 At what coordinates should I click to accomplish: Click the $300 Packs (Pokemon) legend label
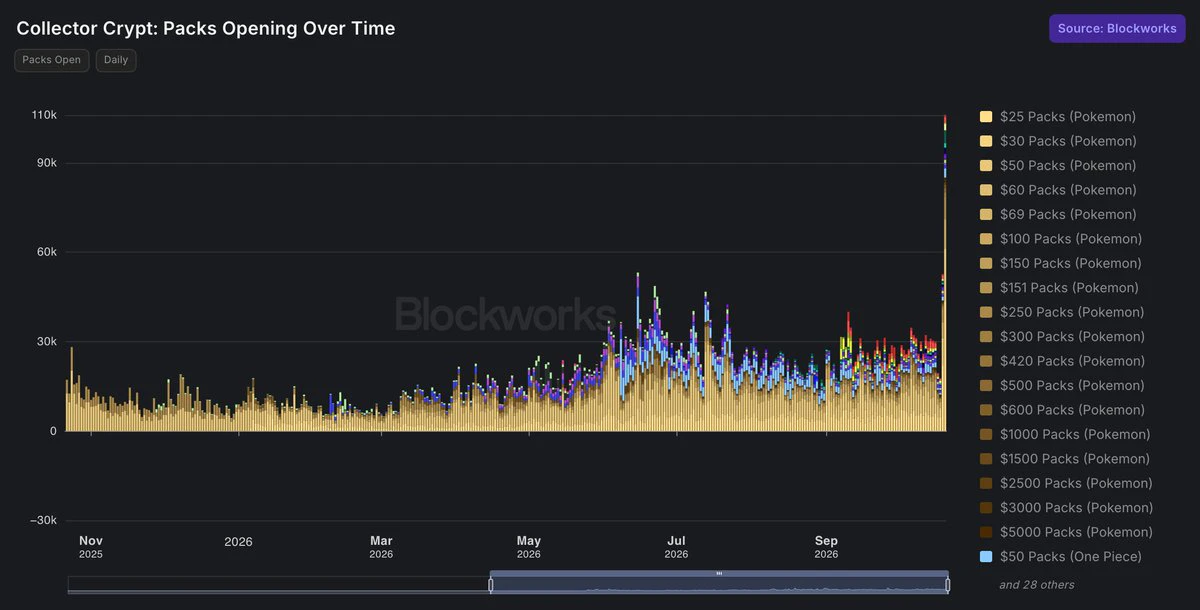1072,337
